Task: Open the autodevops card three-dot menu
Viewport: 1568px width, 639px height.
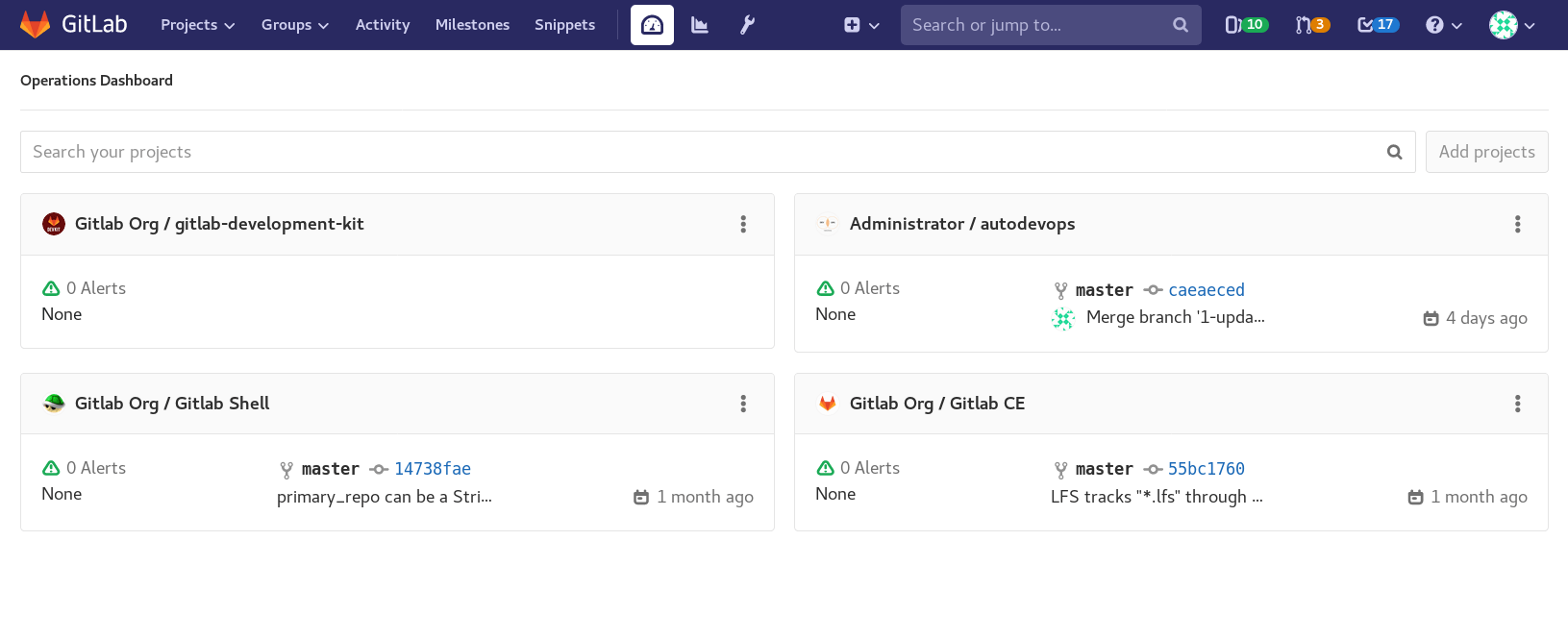Action: pos(1517,224)
